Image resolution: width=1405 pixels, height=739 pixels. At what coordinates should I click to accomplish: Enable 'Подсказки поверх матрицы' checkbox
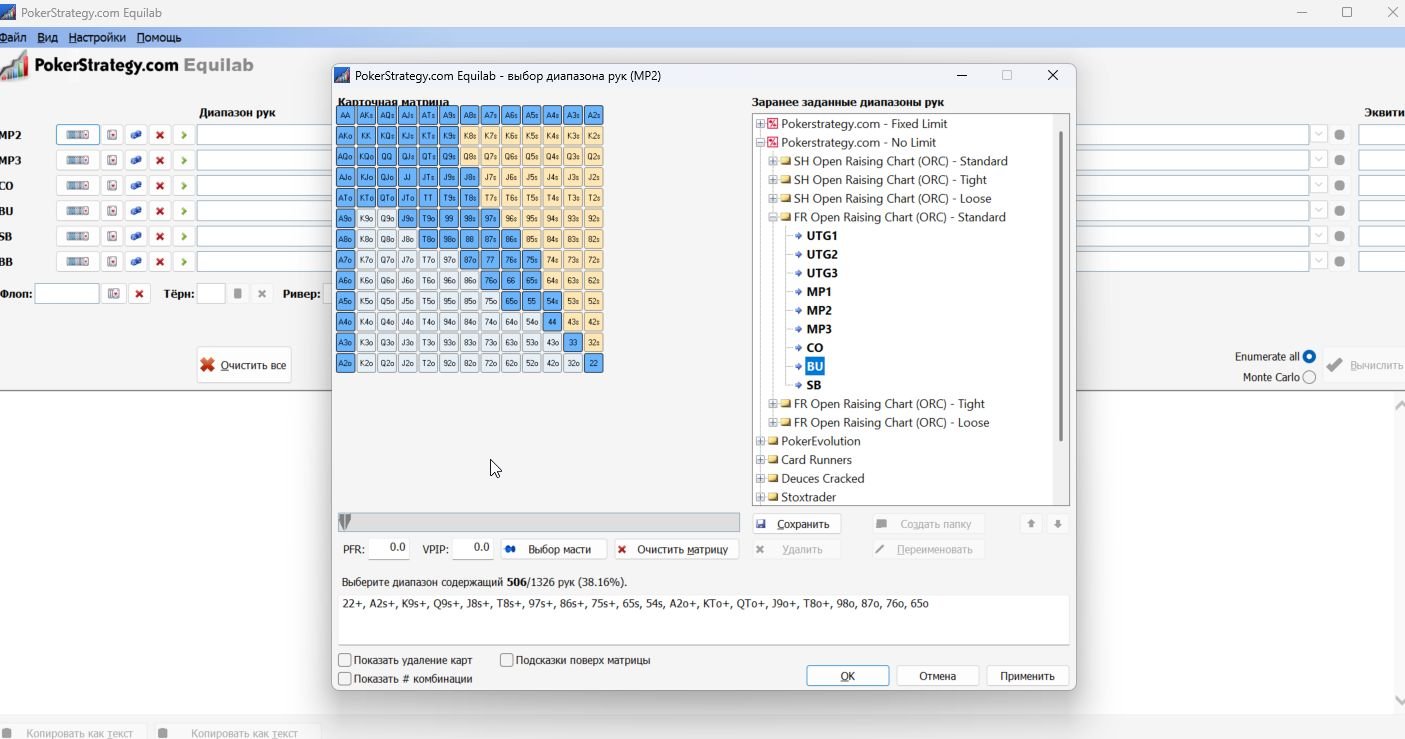tap(507, 660)
